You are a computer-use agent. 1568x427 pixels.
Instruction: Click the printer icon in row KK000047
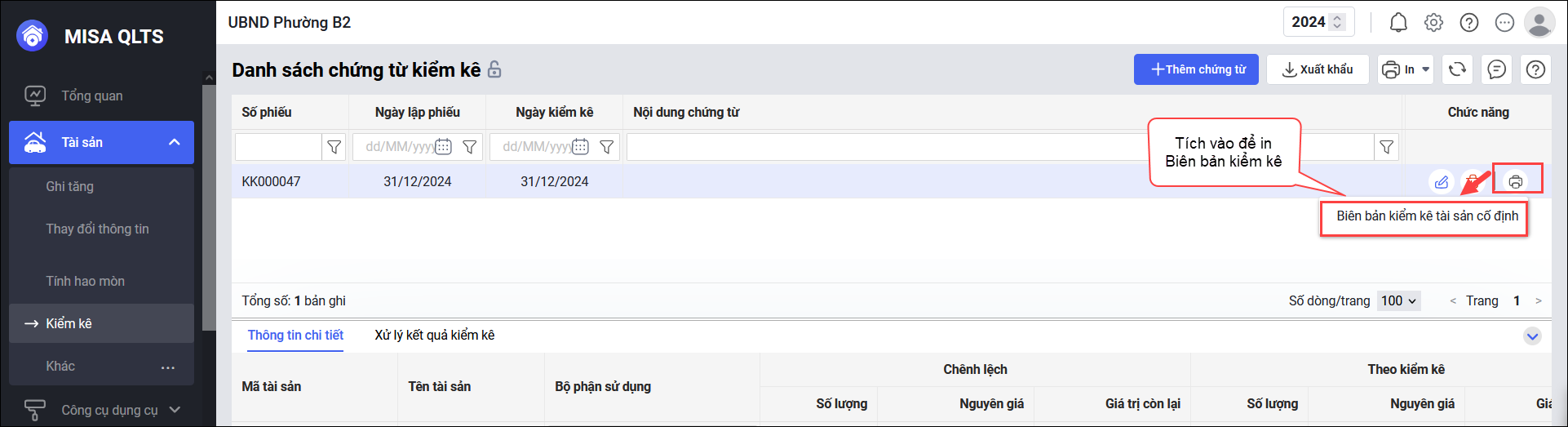(1516, 181)
